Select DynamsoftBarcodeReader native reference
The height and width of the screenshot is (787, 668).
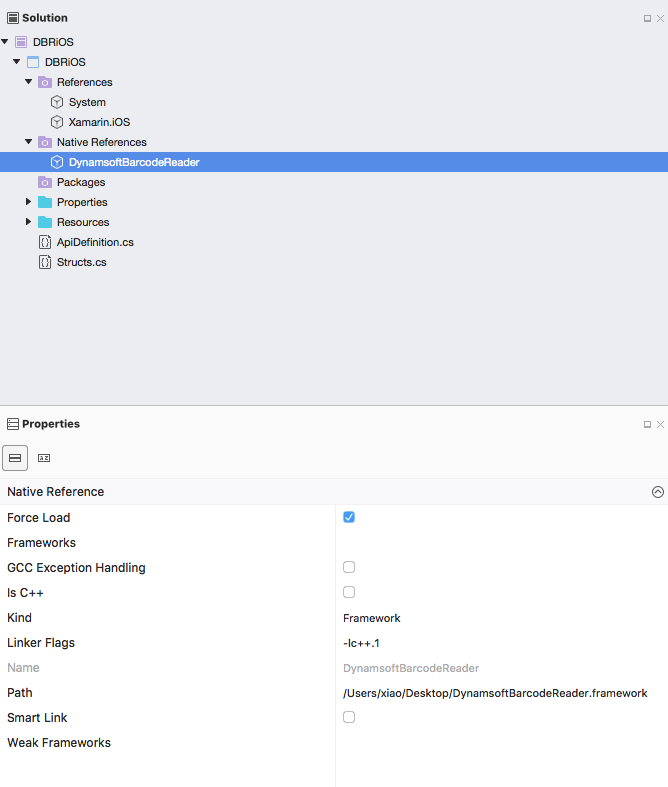point(134,162)
